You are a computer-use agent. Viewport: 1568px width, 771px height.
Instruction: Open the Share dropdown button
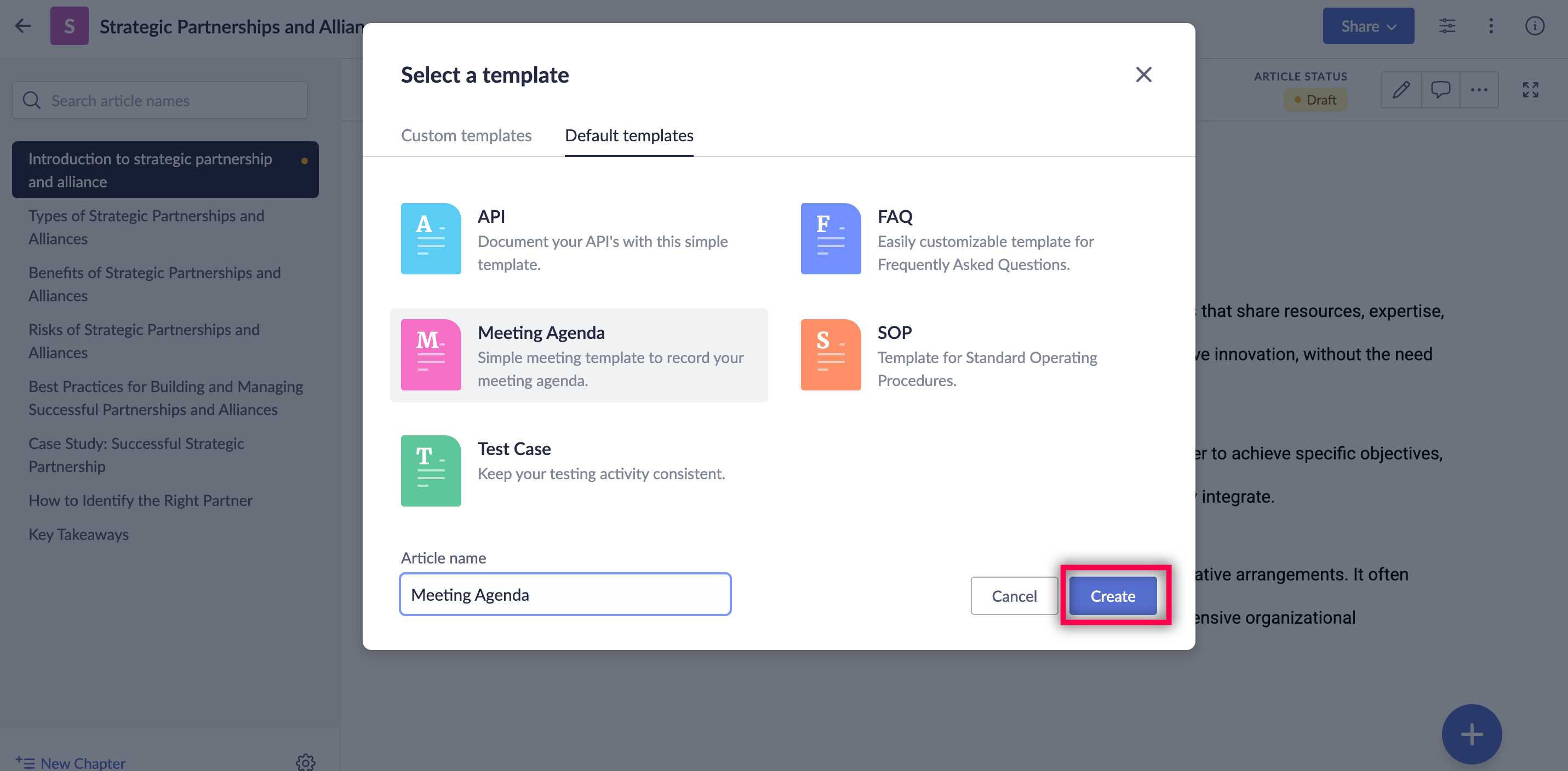(x=1367, y=26)
